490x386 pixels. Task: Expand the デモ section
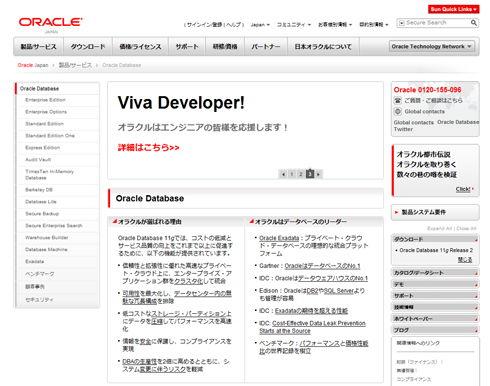pos(435,284)
